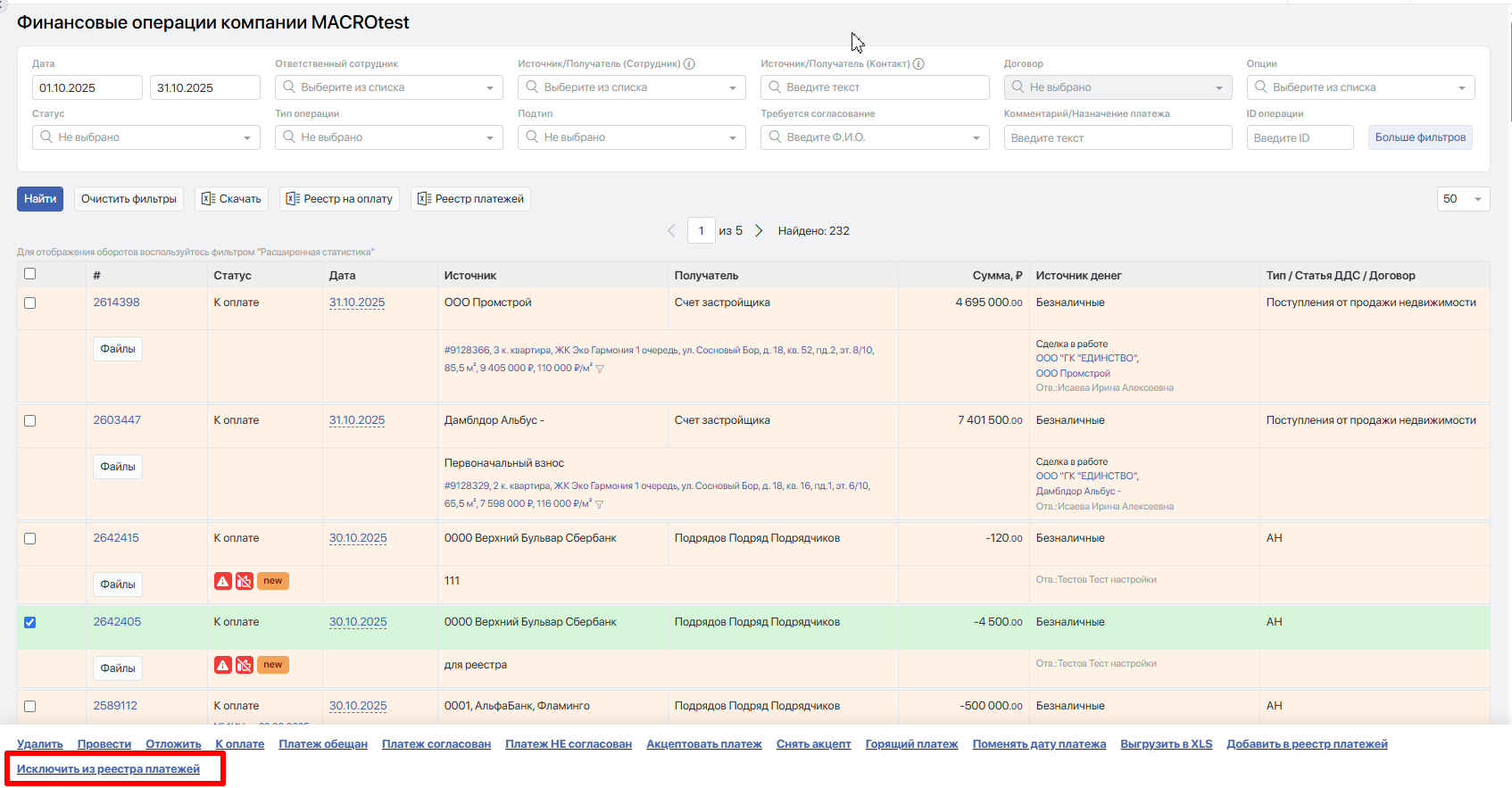Tick the checkbox for operation 2614398
1512x788 pixels.
[x=30, y=303]
